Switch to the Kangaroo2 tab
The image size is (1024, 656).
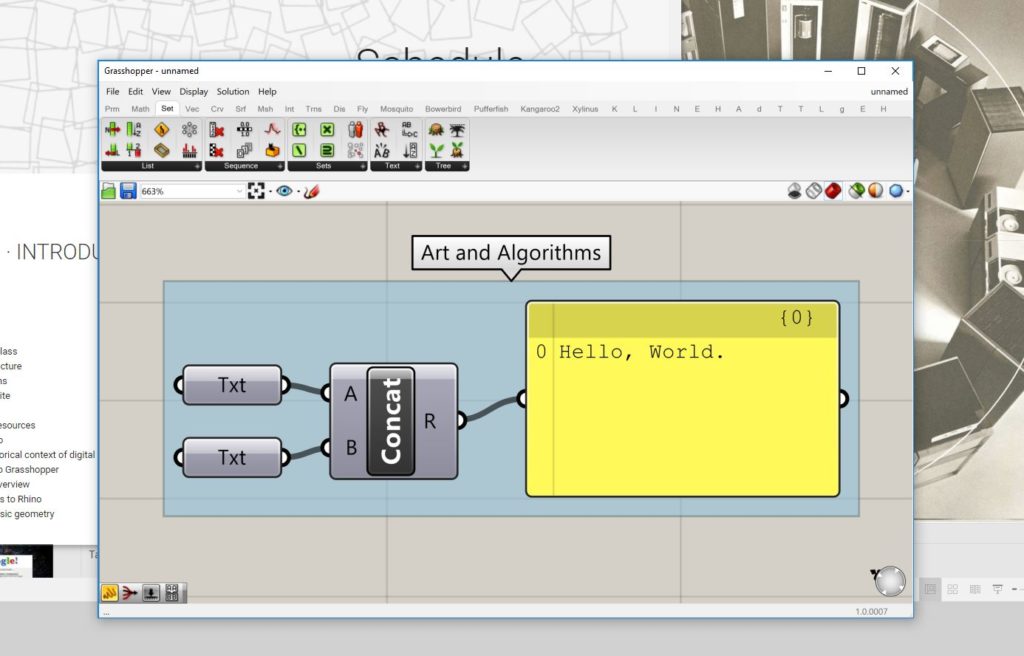click(x=540, y=108)
